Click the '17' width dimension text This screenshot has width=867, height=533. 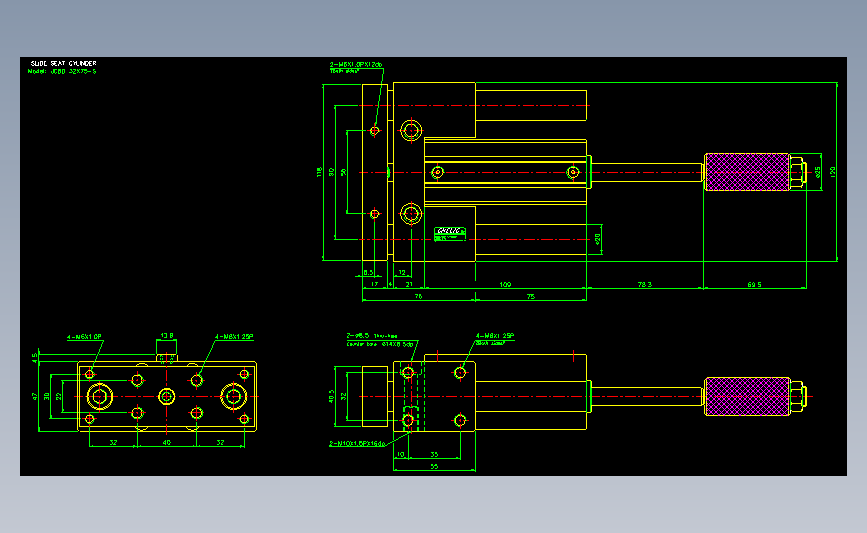pyautogui.click(x=375, y=284)
